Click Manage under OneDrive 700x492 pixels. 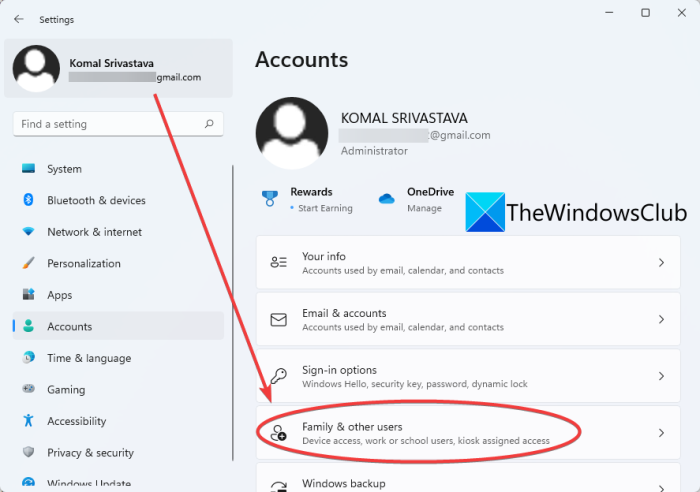coord(424,208)
